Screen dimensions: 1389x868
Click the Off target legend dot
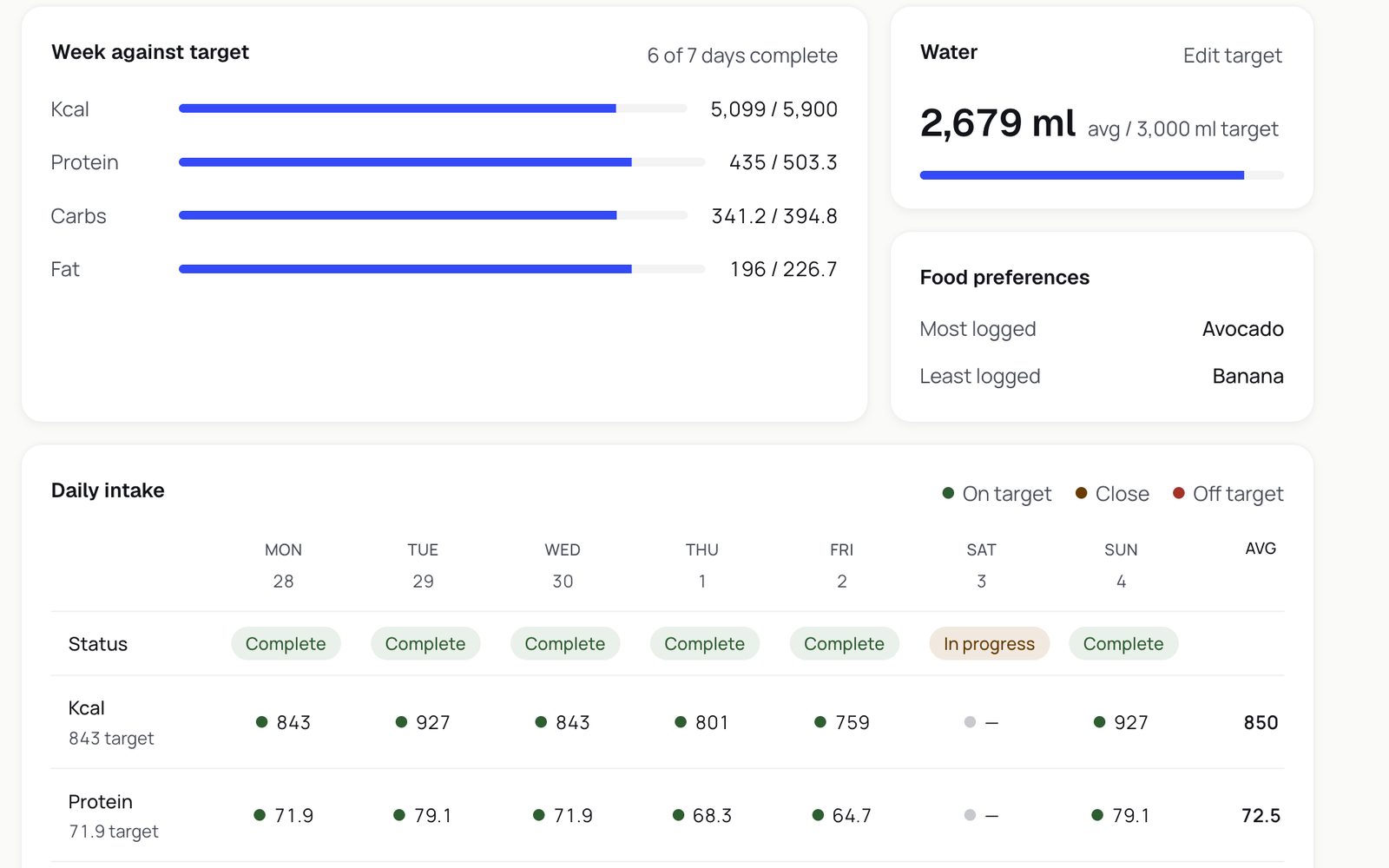(x=1178, y=493)
